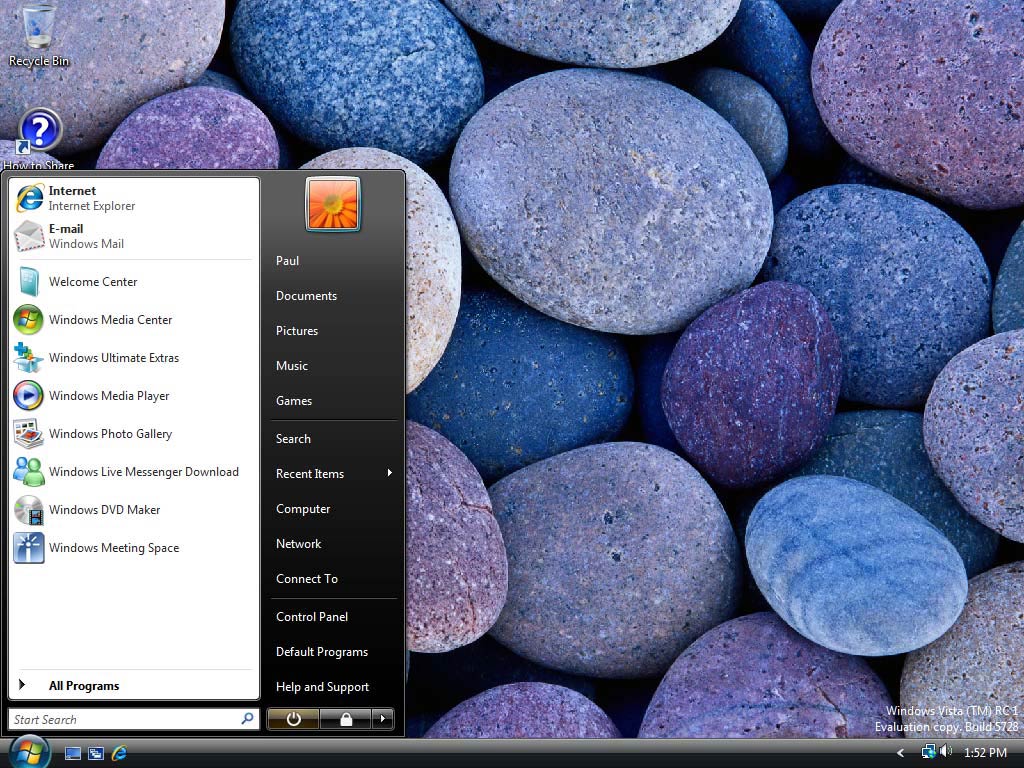Click Switch Between Windows in Quick Launch

click(96, 753)
